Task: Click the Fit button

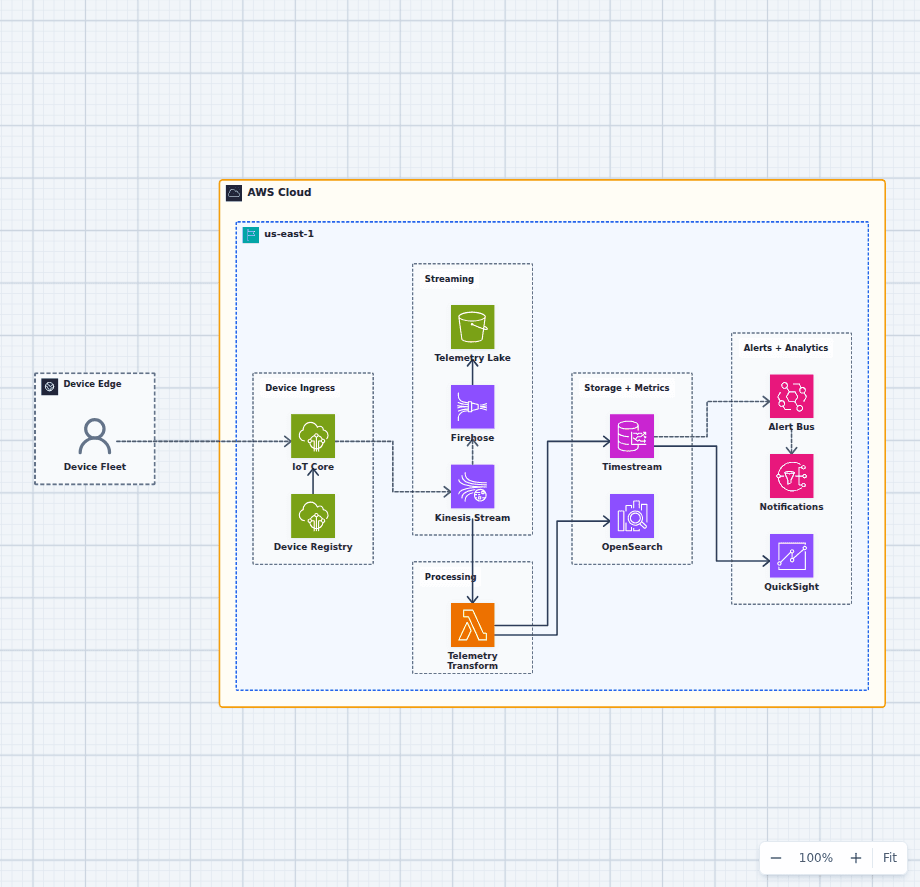Action: coord(889,858)
